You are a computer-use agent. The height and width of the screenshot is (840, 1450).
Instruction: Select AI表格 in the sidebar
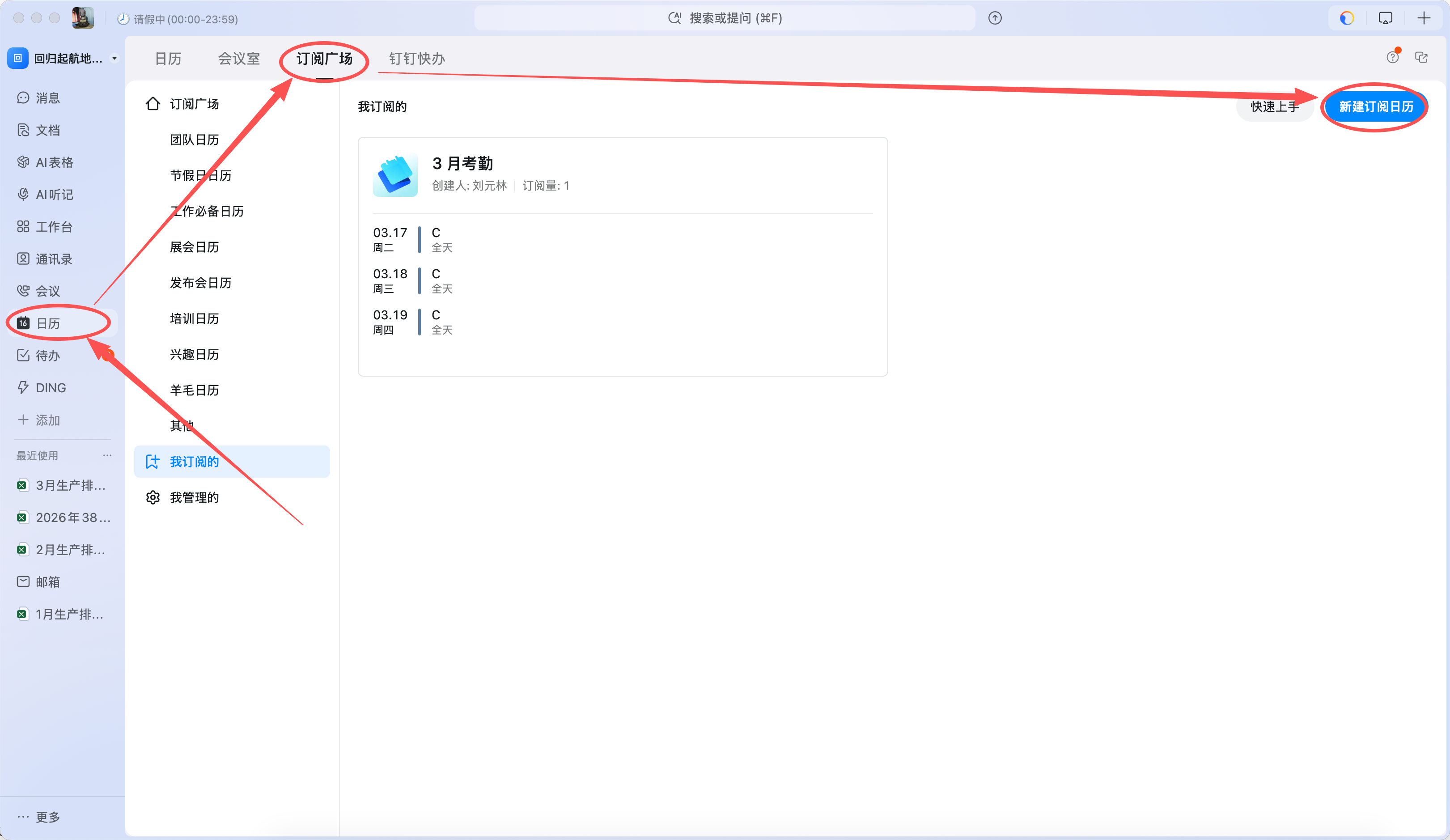click(x=55, y=162)
